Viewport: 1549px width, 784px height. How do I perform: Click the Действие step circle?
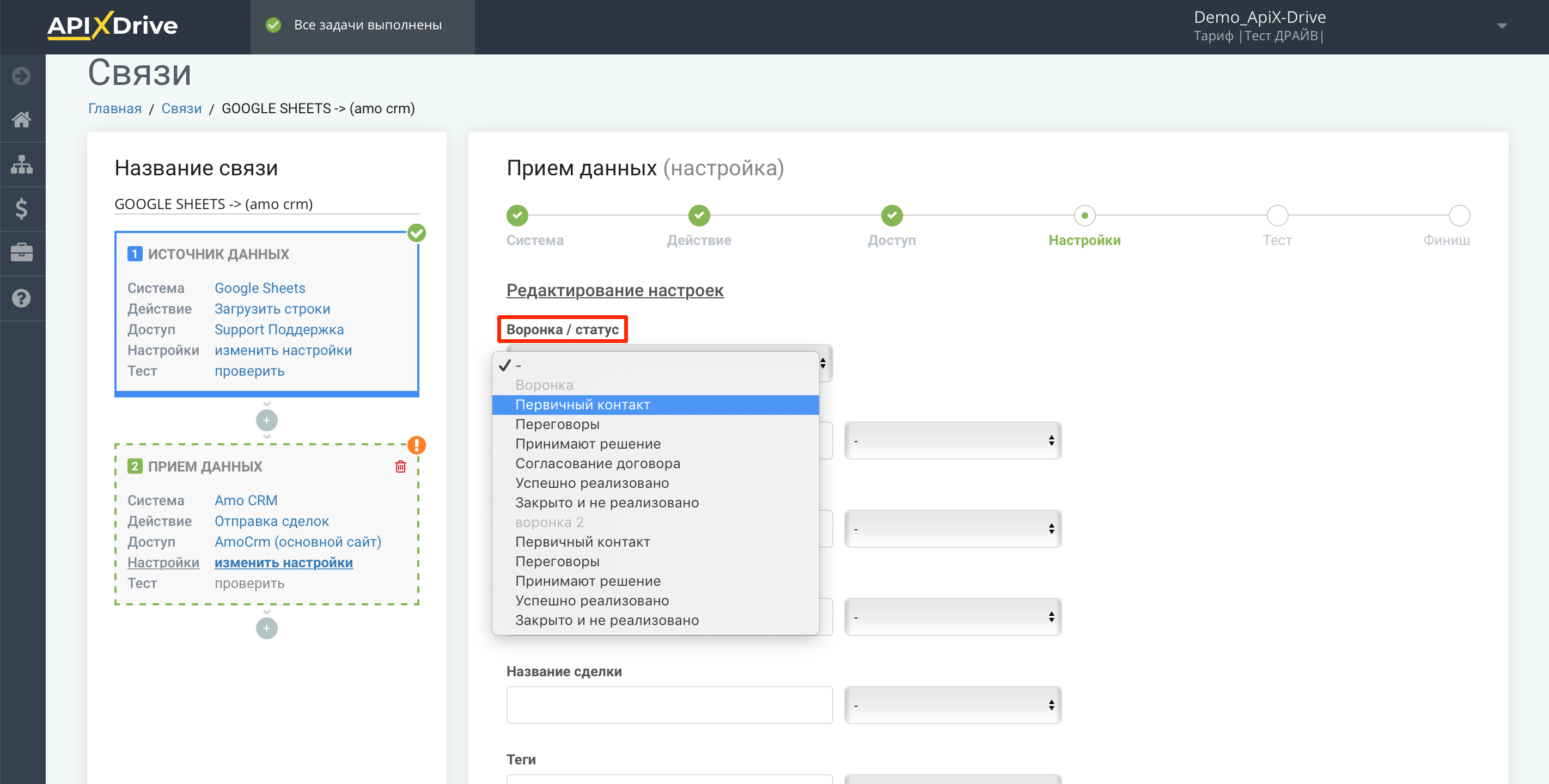699,215
